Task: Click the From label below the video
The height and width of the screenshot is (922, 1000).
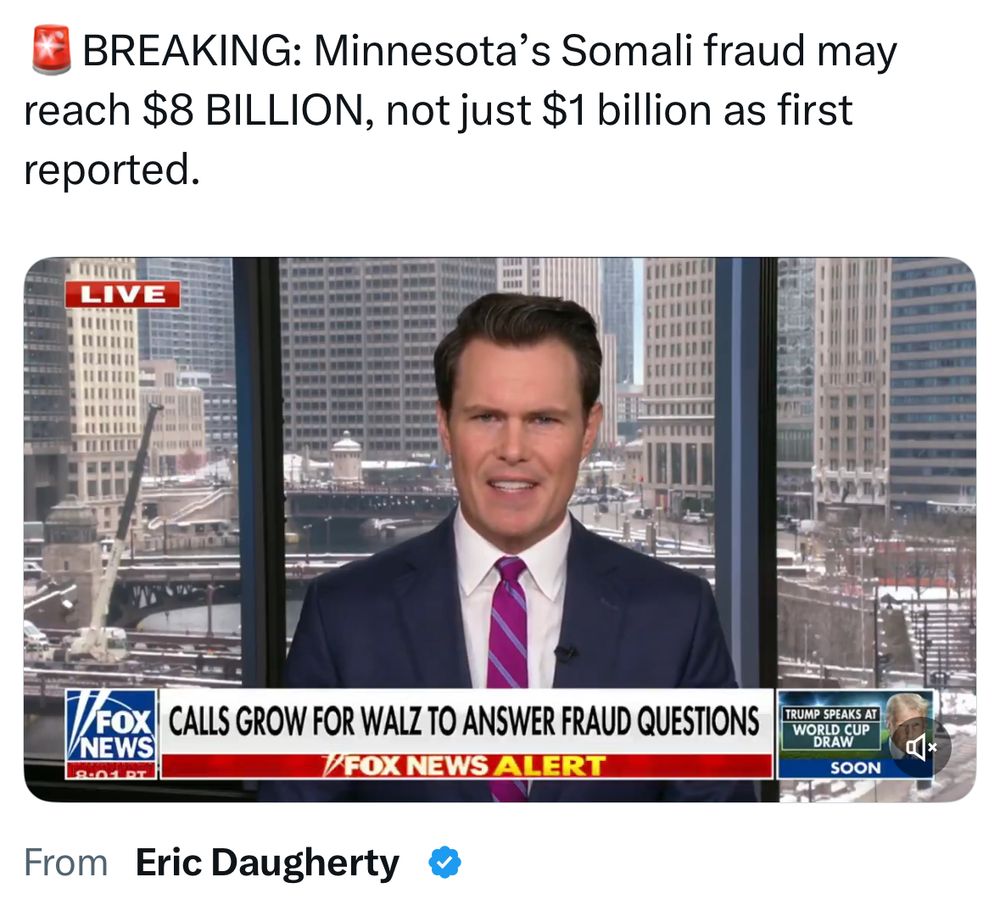Action: (x=66, y=863)
